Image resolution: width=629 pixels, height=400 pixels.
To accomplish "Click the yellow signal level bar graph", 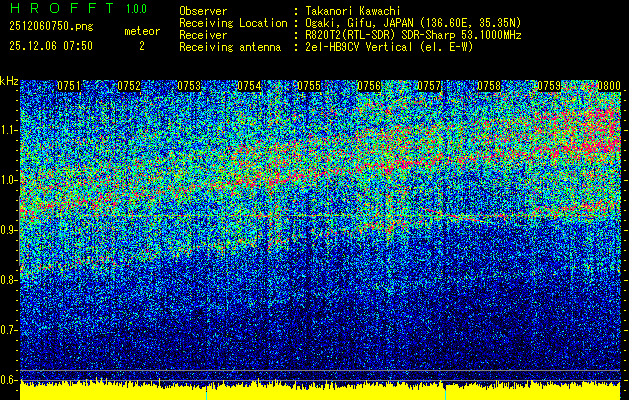I will [x=320, y=391].
